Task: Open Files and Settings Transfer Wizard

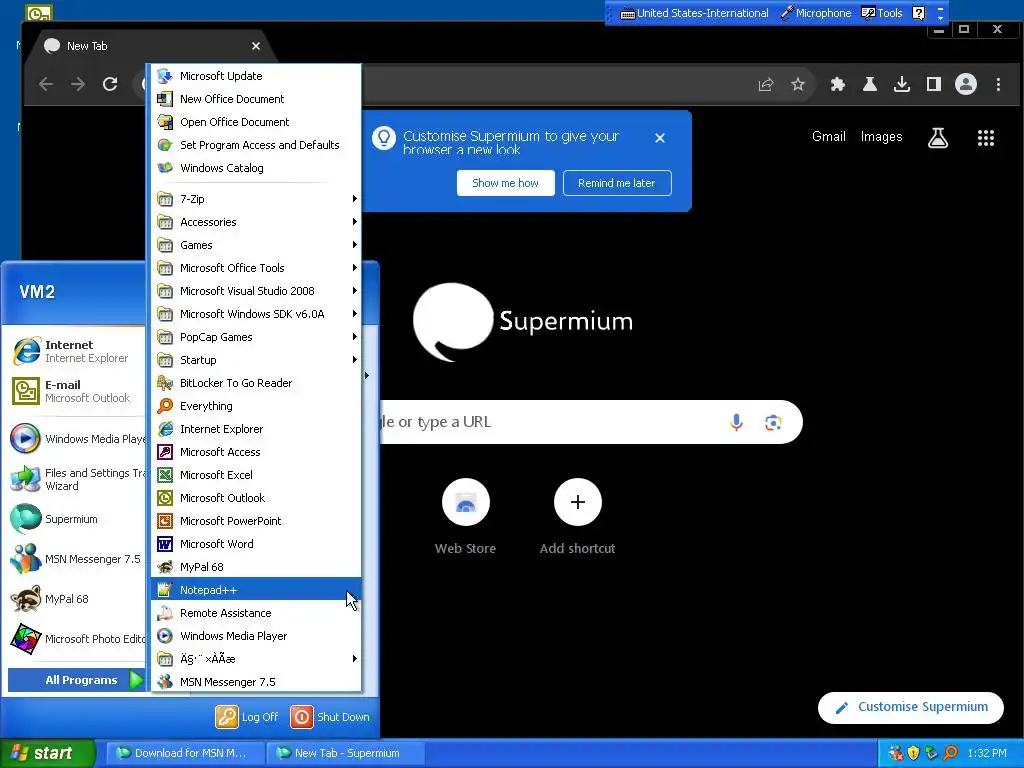Action: click(76, 479)
